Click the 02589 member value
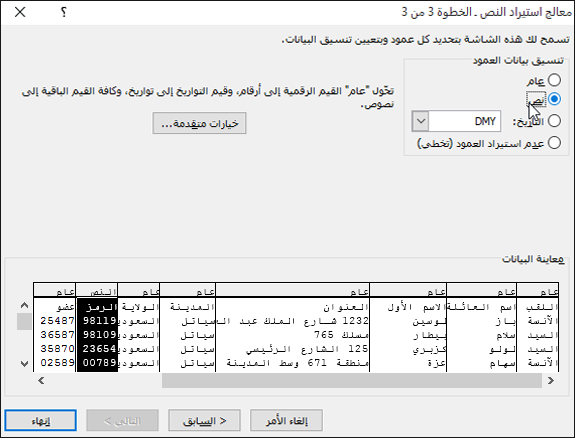The image size is (575, 438). (58, 363)
